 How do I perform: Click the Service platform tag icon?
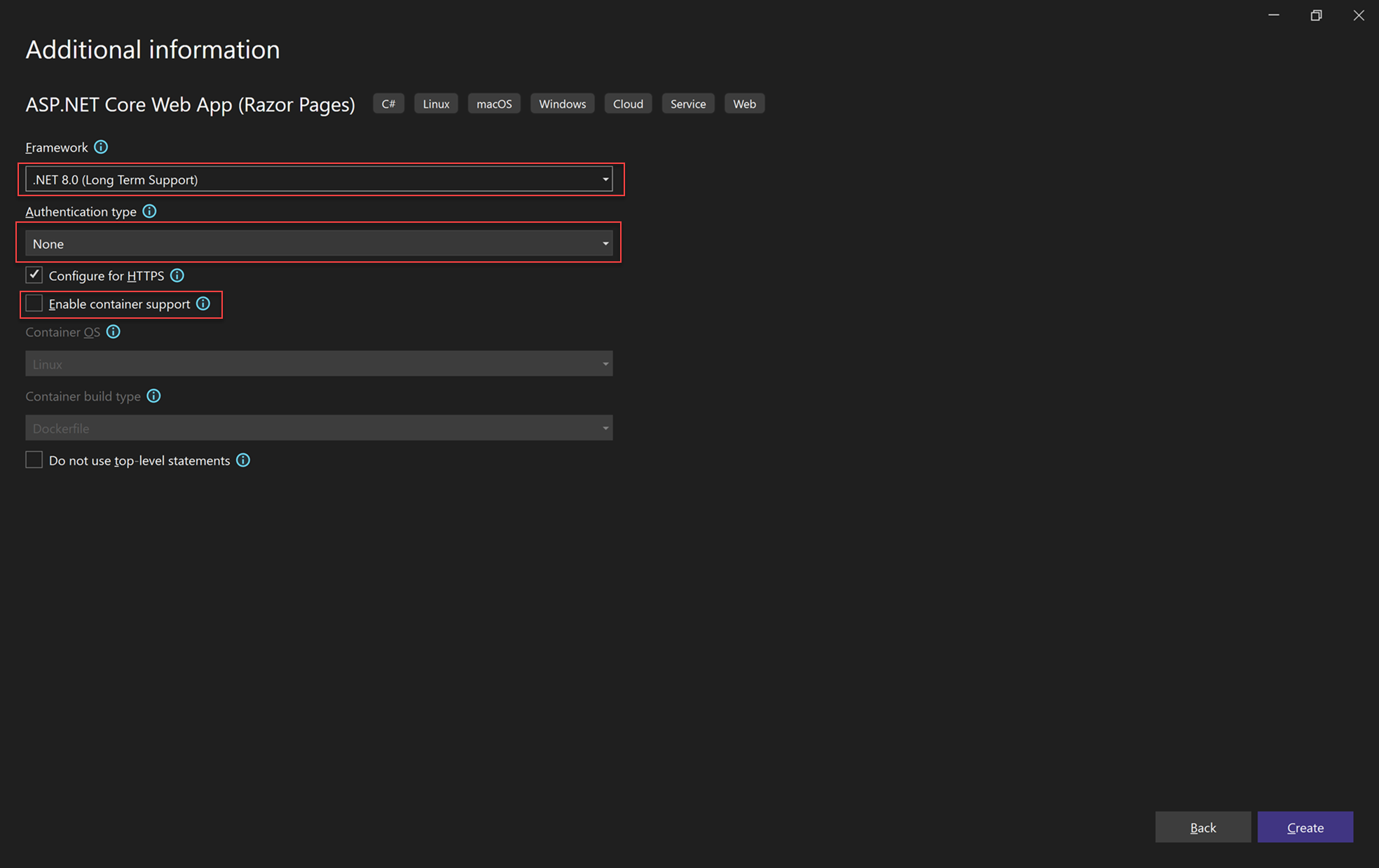point(688,103)
